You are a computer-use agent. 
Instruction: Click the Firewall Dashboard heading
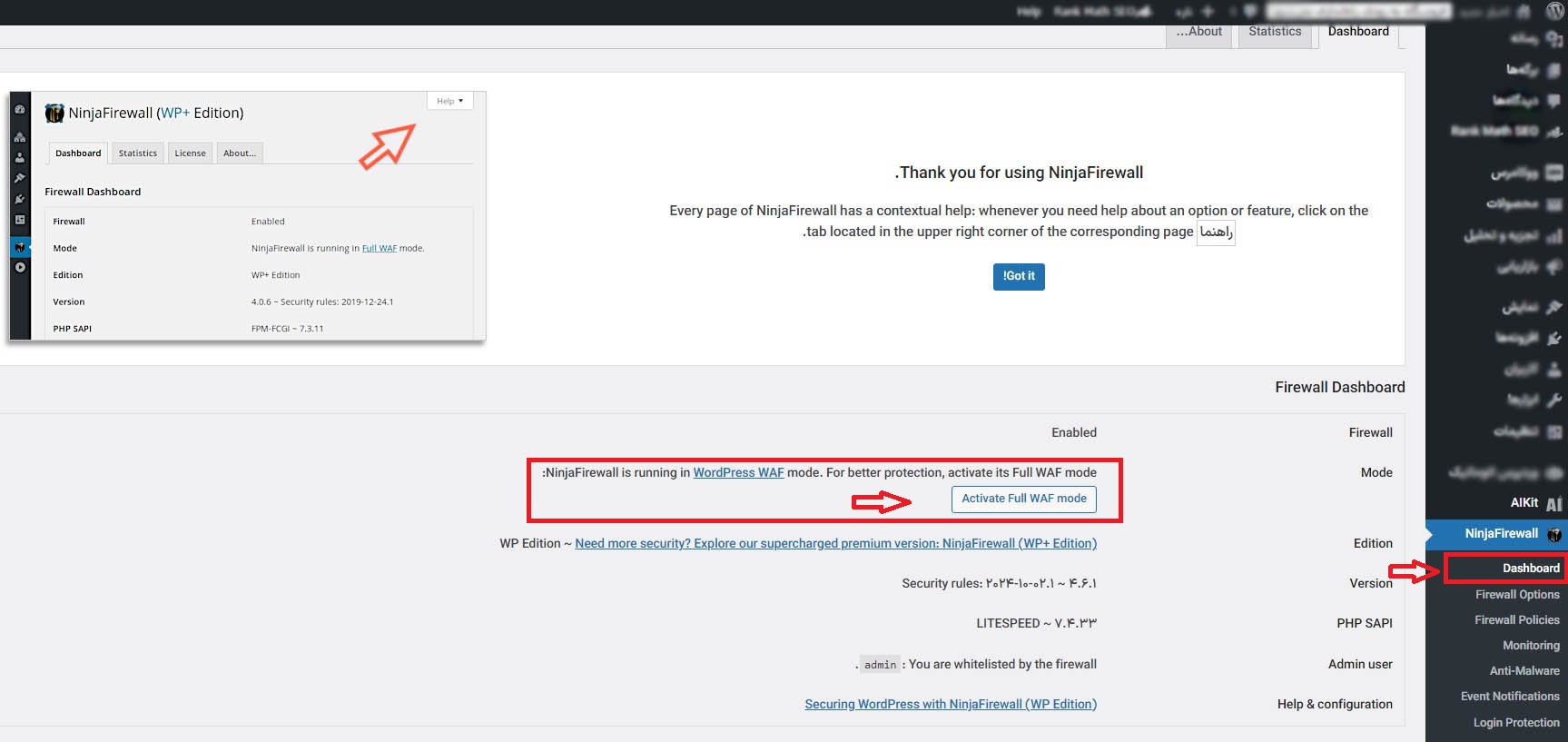tap(1339, 388)
